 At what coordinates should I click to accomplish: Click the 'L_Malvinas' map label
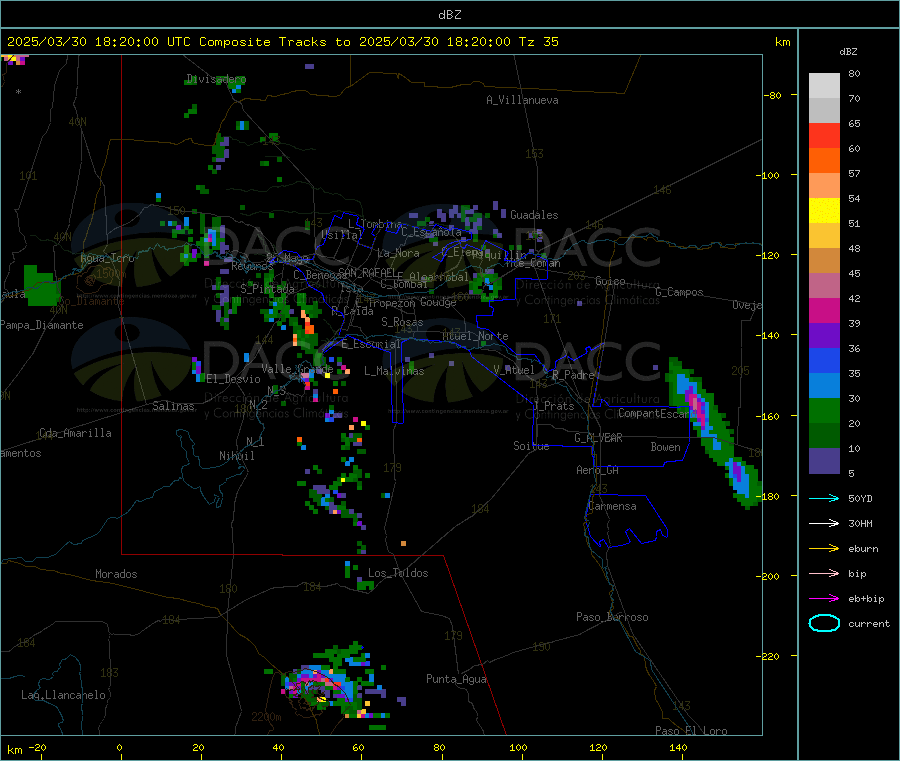[x=394, y=371]
